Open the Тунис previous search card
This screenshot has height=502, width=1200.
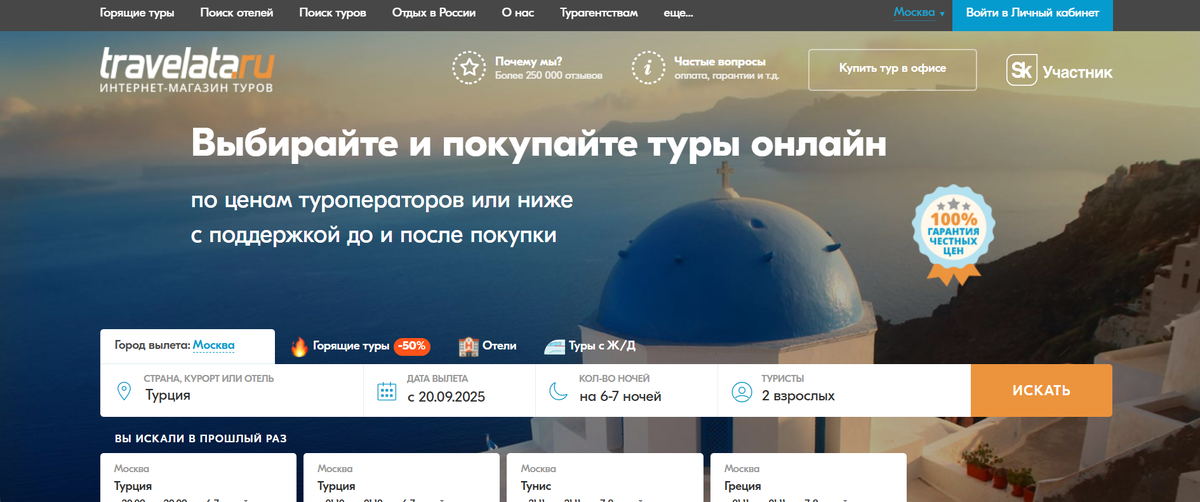(x=605, y=478)
